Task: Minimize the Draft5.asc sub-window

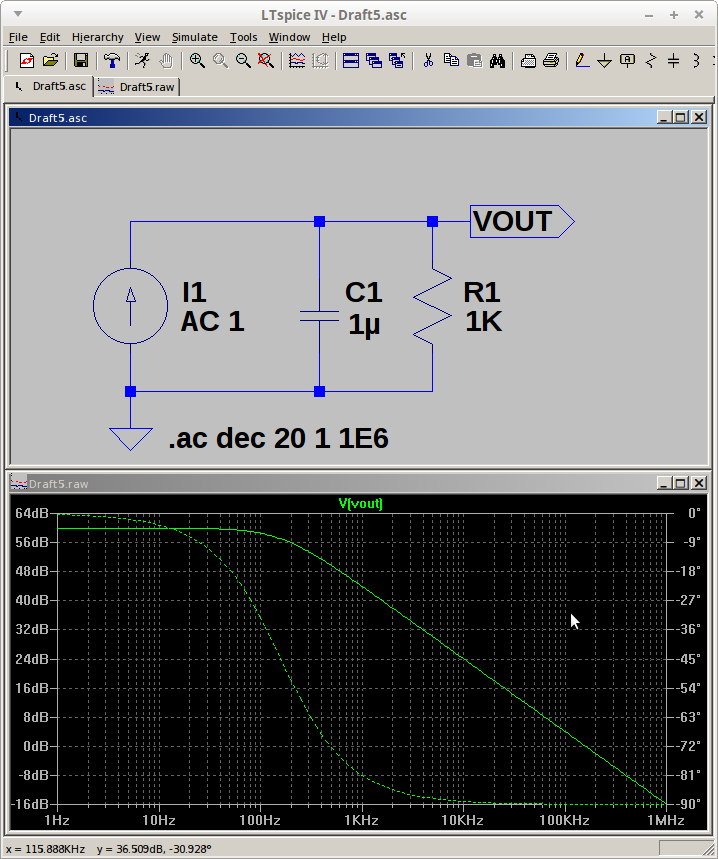Action: click(664, 117)
